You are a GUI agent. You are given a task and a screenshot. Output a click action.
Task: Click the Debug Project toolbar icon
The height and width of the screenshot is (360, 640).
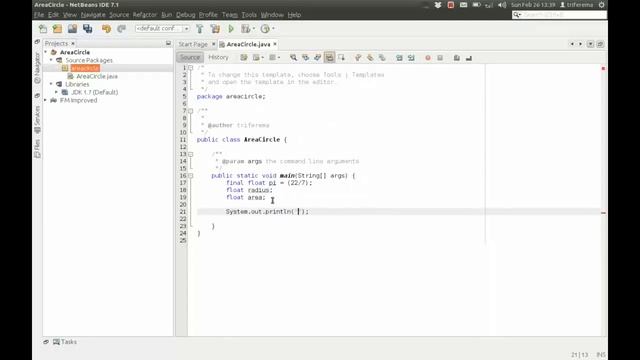[245, 29]
